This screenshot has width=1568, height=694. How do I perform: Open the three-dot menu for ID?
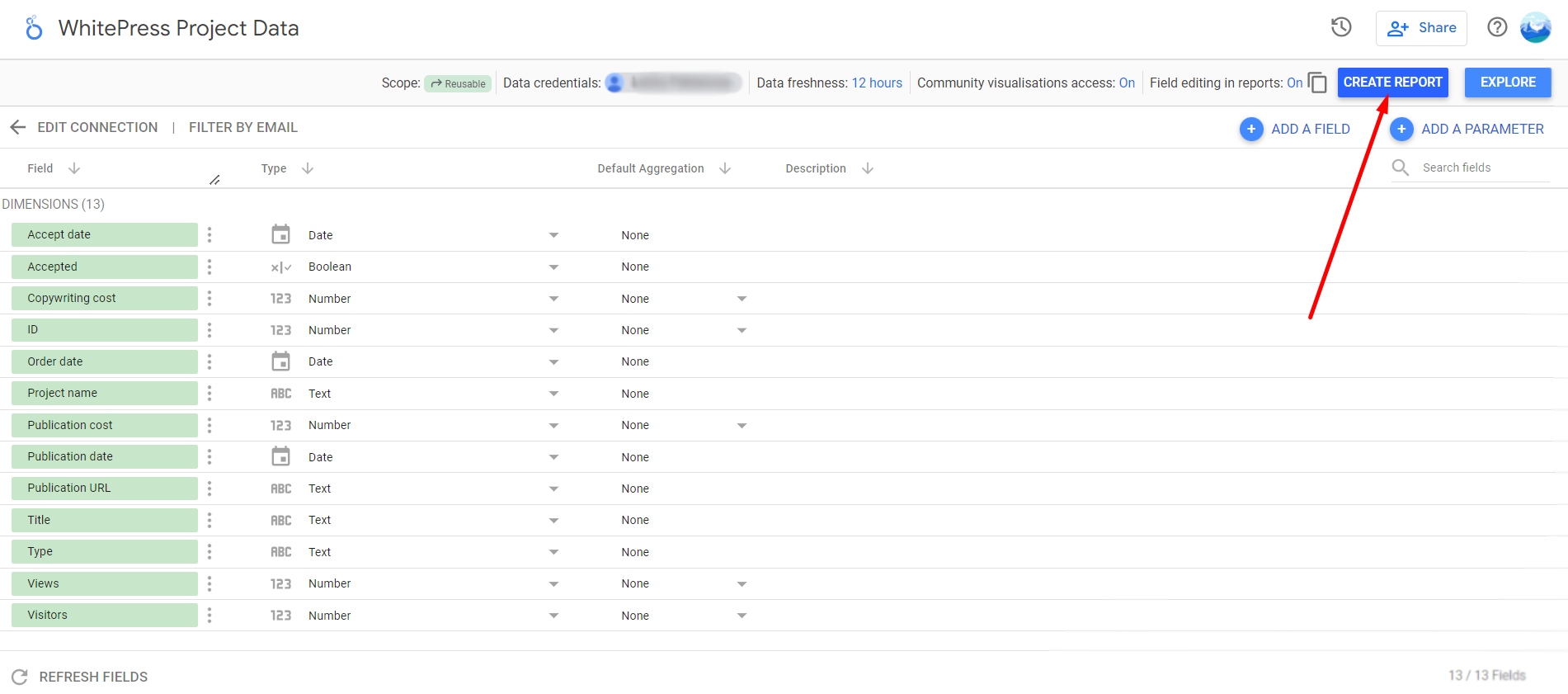point(210,330)
